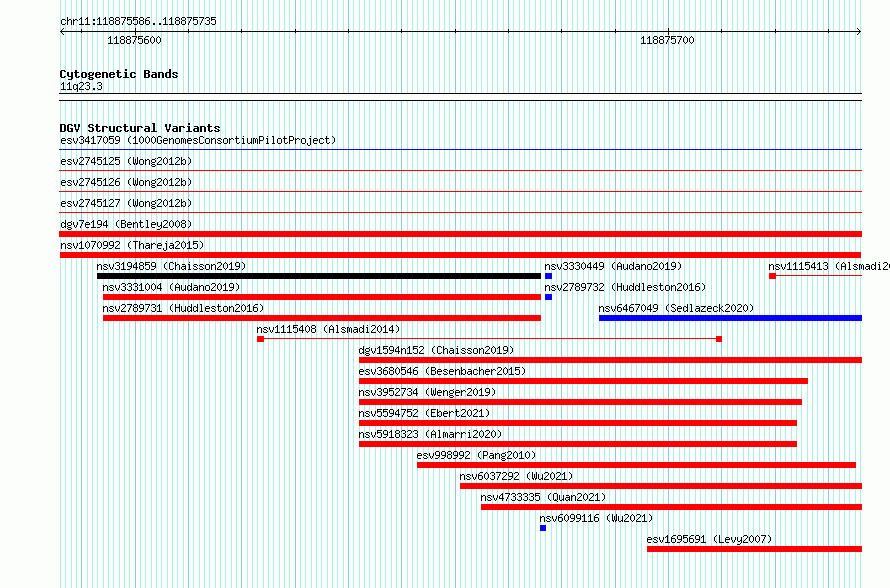This screenshot has width=890, height=588.
Task: Open the nsv3330449 (Audano2019) label
Action: 613,266
